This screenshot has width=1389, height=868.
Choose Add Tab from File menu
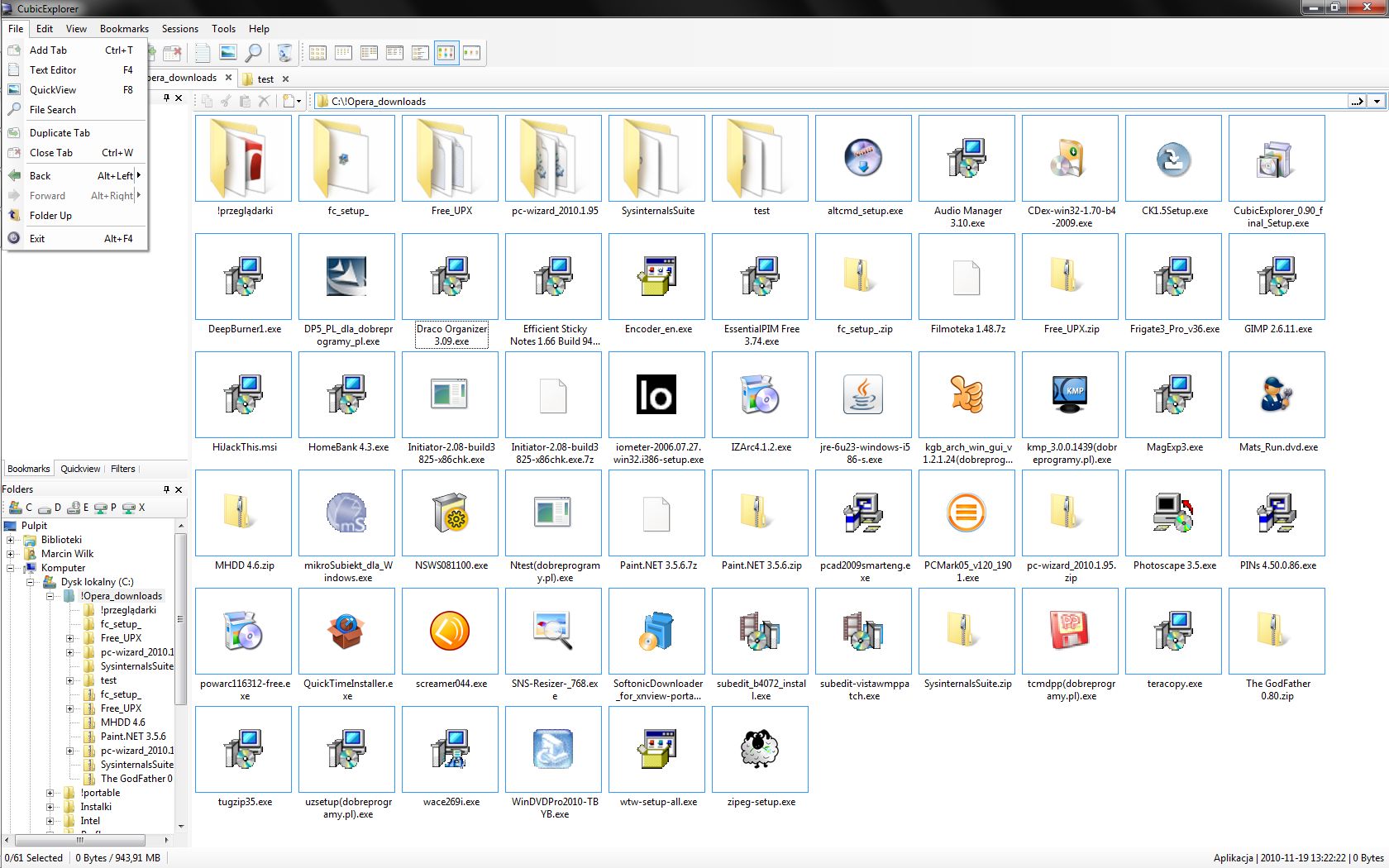[75, 50]
